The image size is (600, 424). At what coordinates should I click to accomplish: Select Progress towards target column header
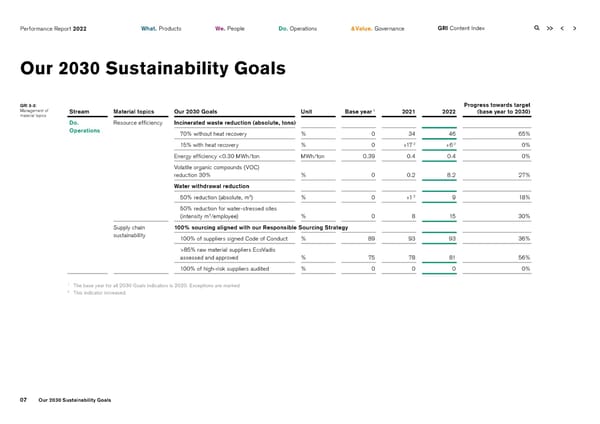click(497, 108)
